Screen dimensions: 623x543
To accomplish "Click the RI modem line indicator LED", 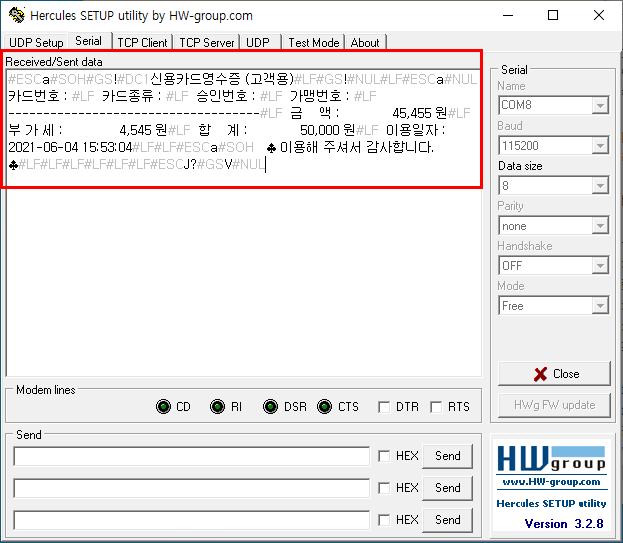I will (x=217, y=407).
